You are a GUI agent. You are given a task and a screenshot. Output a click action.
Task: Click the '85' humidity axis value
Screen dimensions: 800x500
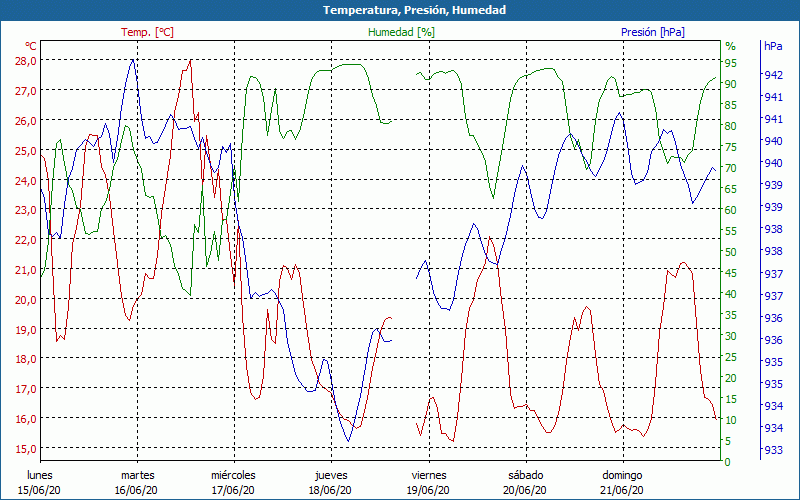pos(731,105)
